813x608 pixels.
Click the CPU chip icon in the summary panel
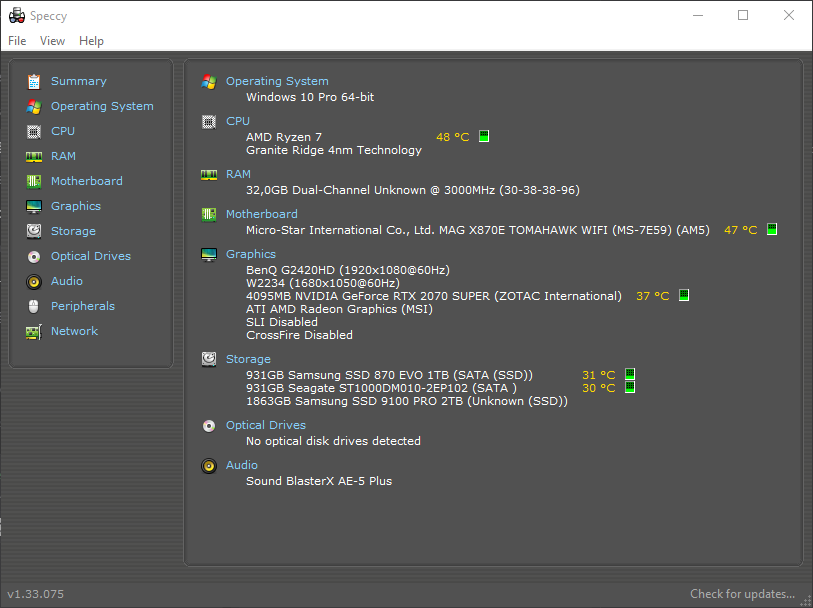[x=209, y=121]
